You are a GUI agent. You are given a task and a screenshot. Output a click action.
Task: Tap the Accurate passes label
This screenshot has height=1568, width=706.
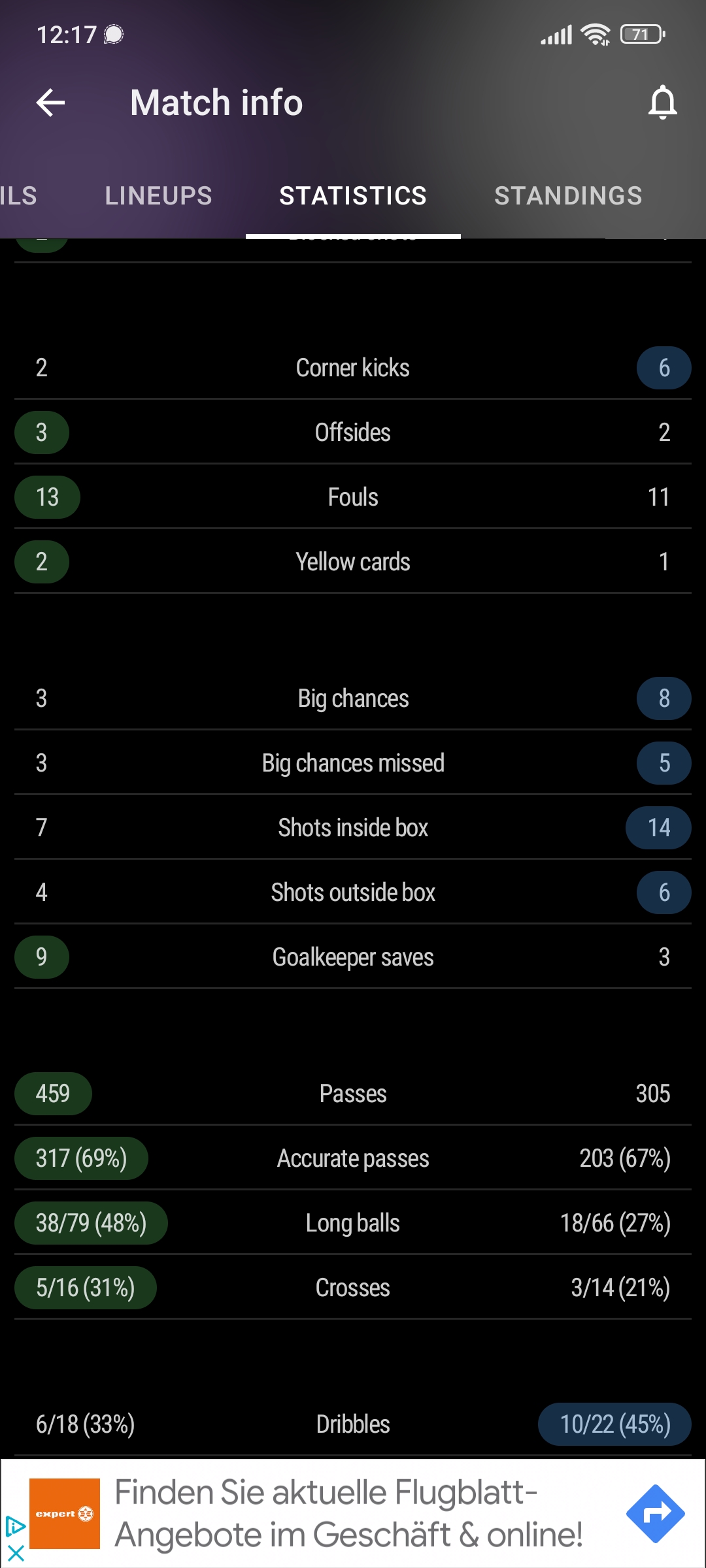353,1158
